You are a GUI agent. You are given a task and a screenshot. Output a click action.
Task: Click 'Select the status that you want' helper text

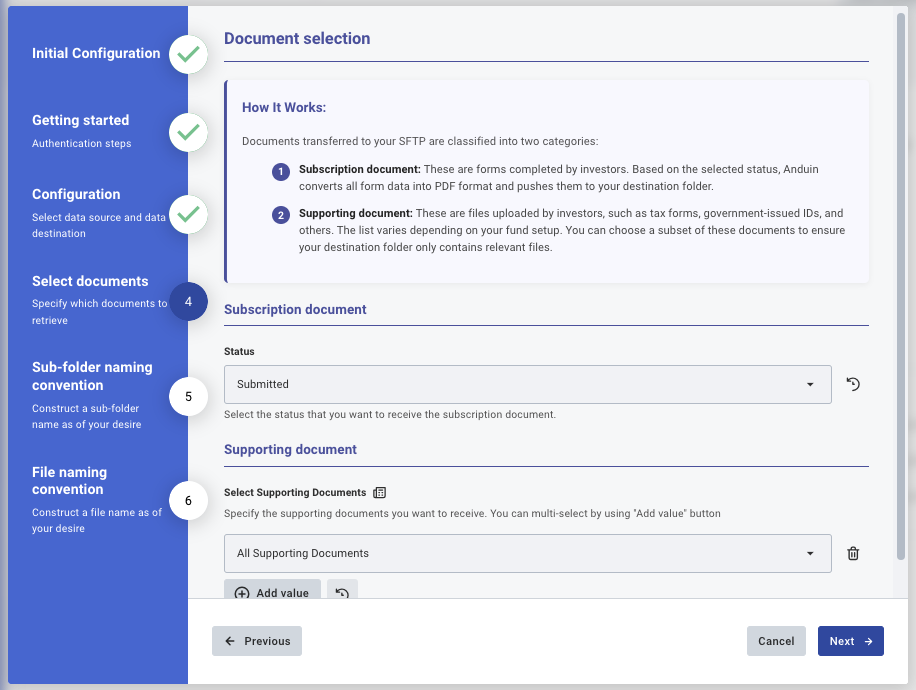point(390,414)
